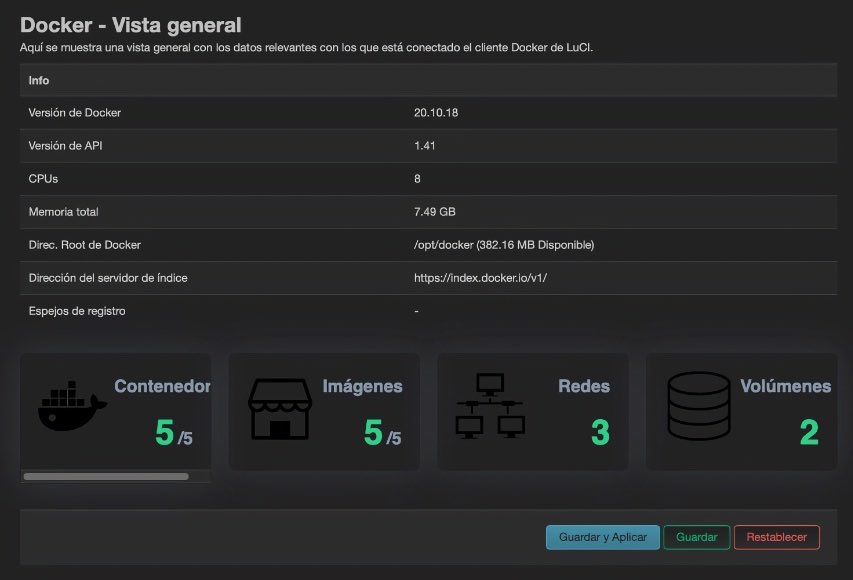Click the Memoria total label
Image resolution: width=853 pixels, height=580 pixels.
63,212
